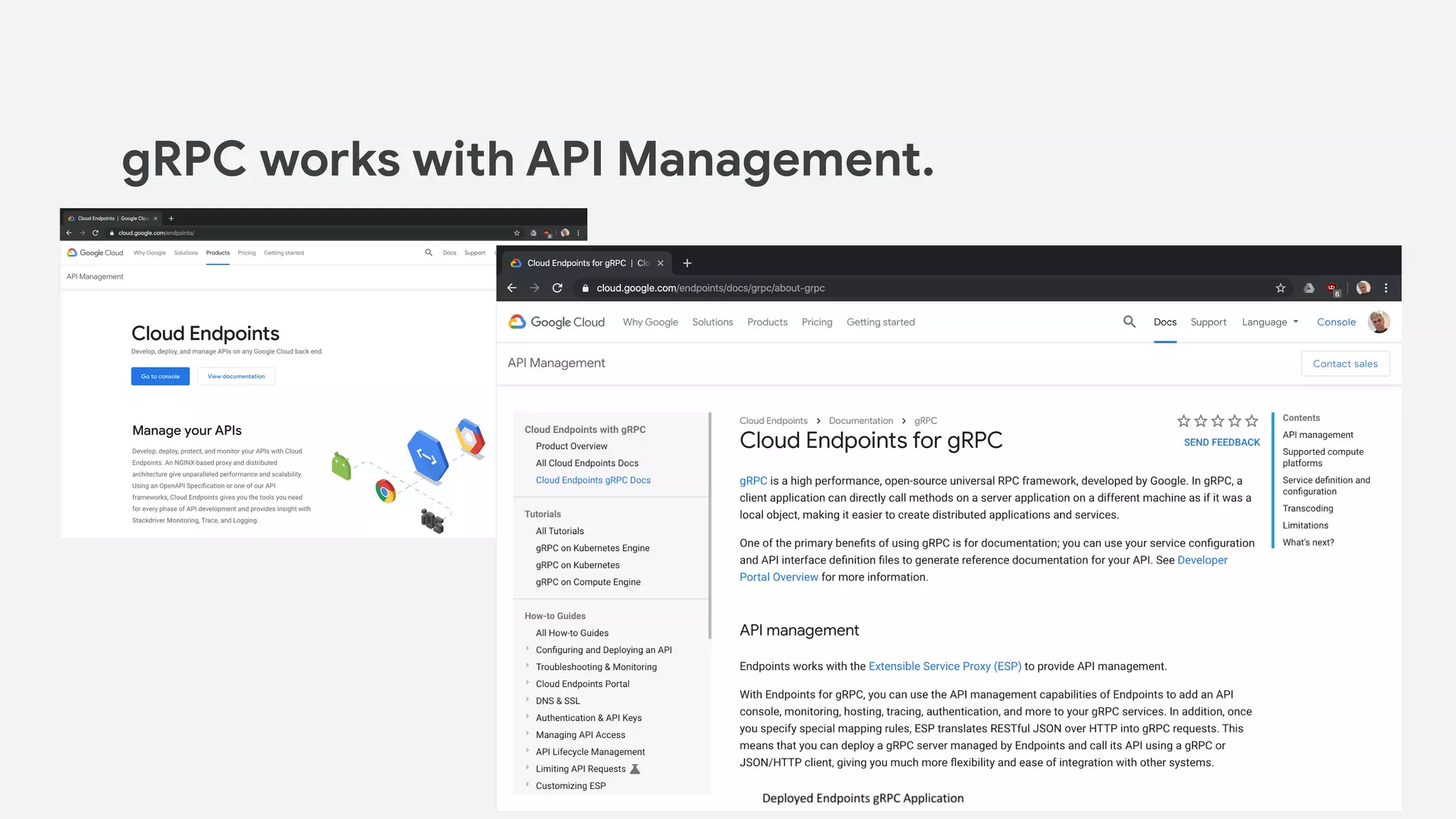Screen dimensions: 1456x819
Task: Expand Configuring and Deploying an API
Action: 528,648
